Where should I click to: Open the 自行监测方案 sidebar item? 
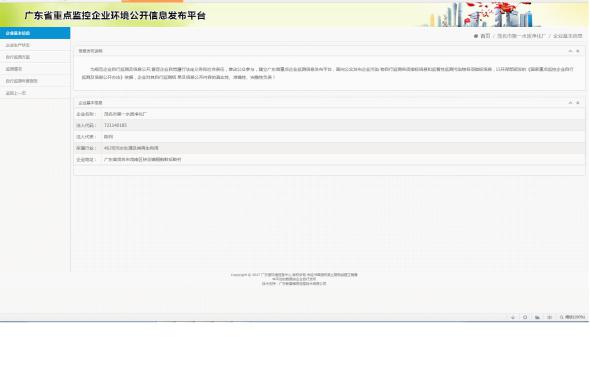35,57
